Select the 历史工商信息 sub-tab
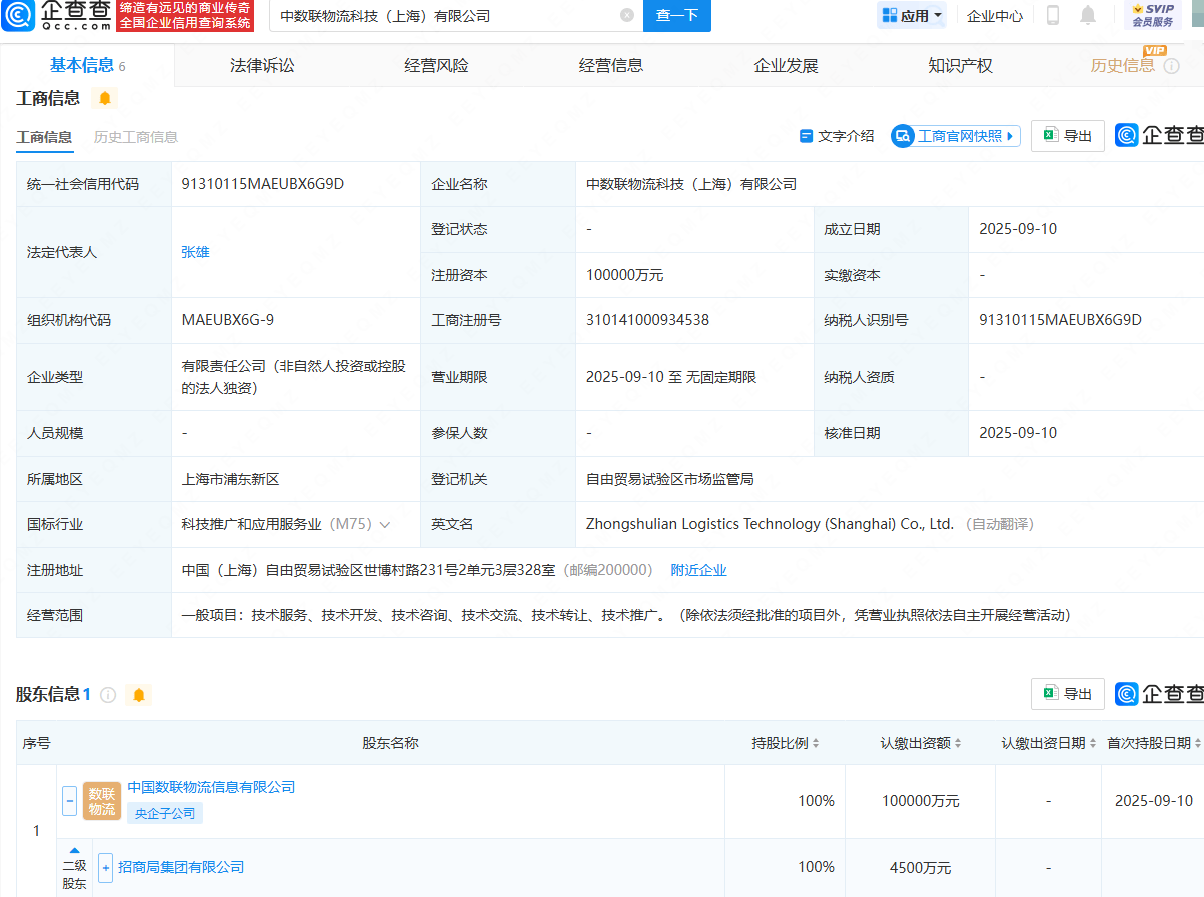 click(x=136, y=137)
